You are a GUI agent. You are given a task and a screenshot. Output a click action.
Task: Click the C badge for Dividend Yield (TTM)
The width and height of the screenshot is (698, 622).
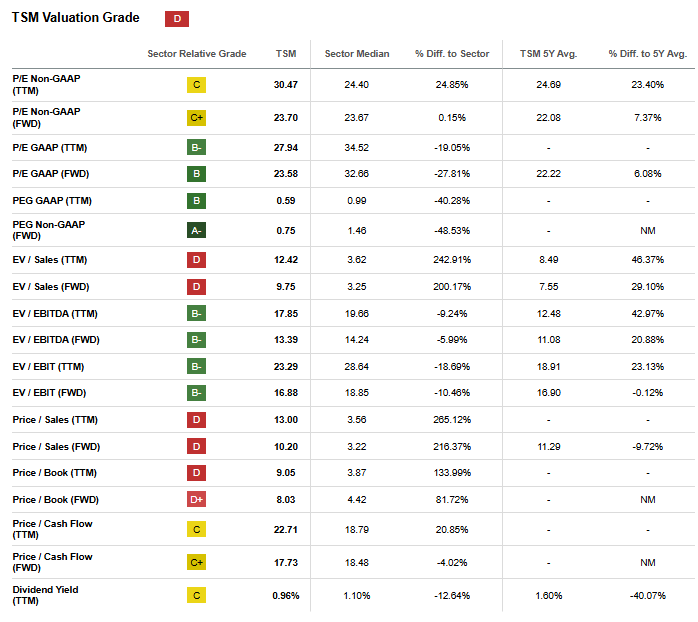196,595
